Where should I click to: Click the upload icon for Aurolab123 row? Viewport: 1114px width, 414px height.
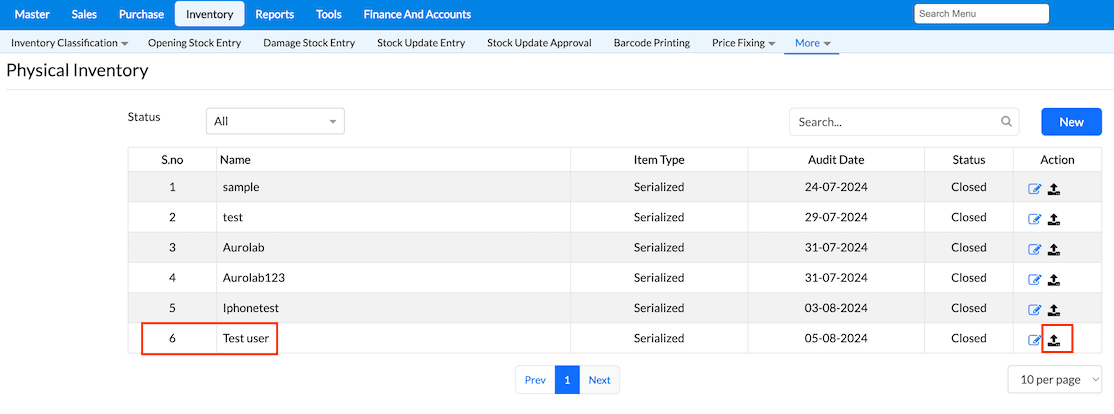1054,280
